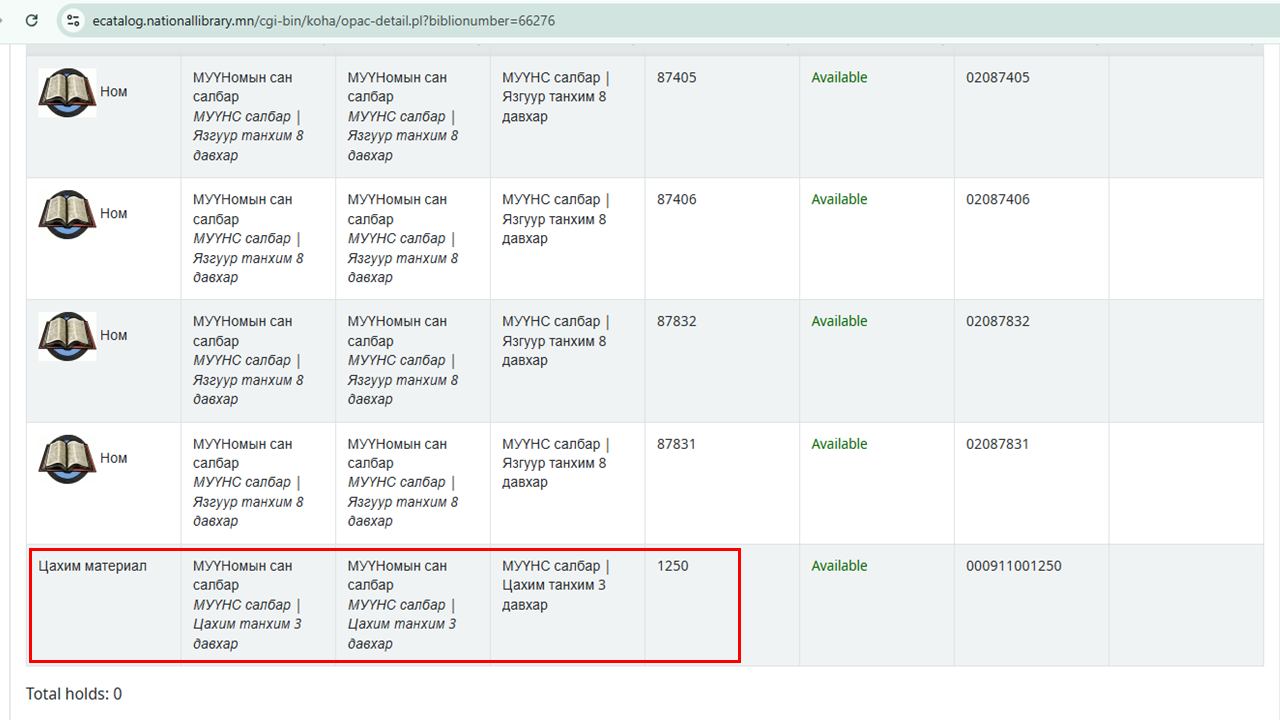Click the book icon for item 87831
Screen dimensions: 1280x720
pos(67,459)
